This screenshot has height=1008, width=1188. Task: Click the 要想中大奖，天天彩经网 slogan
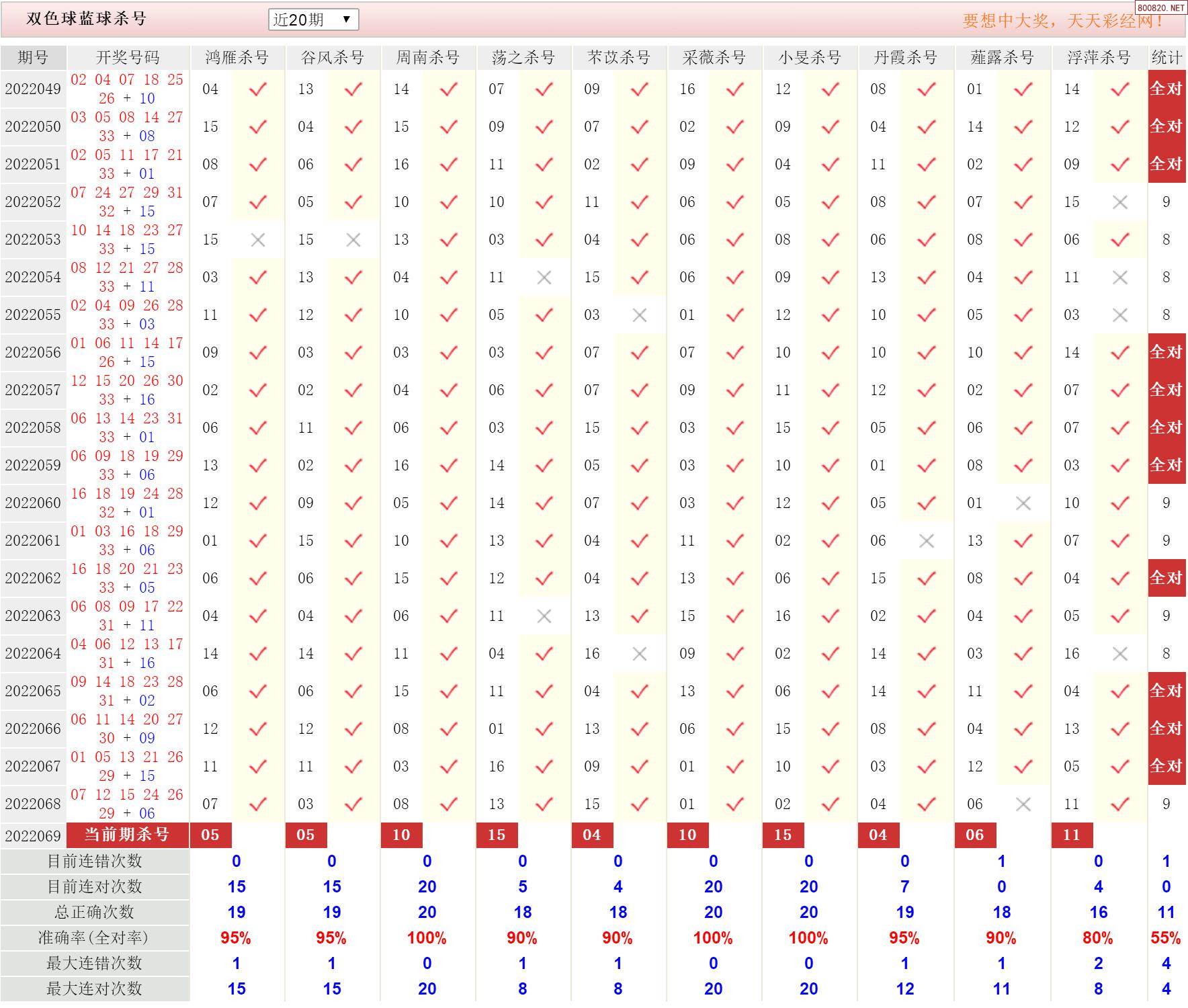(1064, 21)
